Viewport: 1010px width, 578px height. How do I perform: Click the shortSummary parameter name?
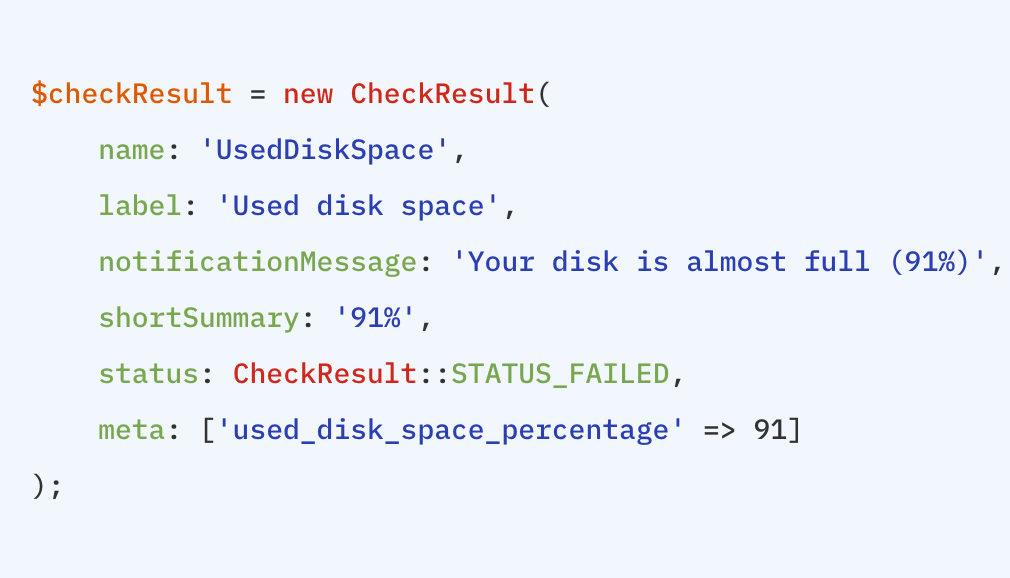pyautogui.click(x=198, y=318)
